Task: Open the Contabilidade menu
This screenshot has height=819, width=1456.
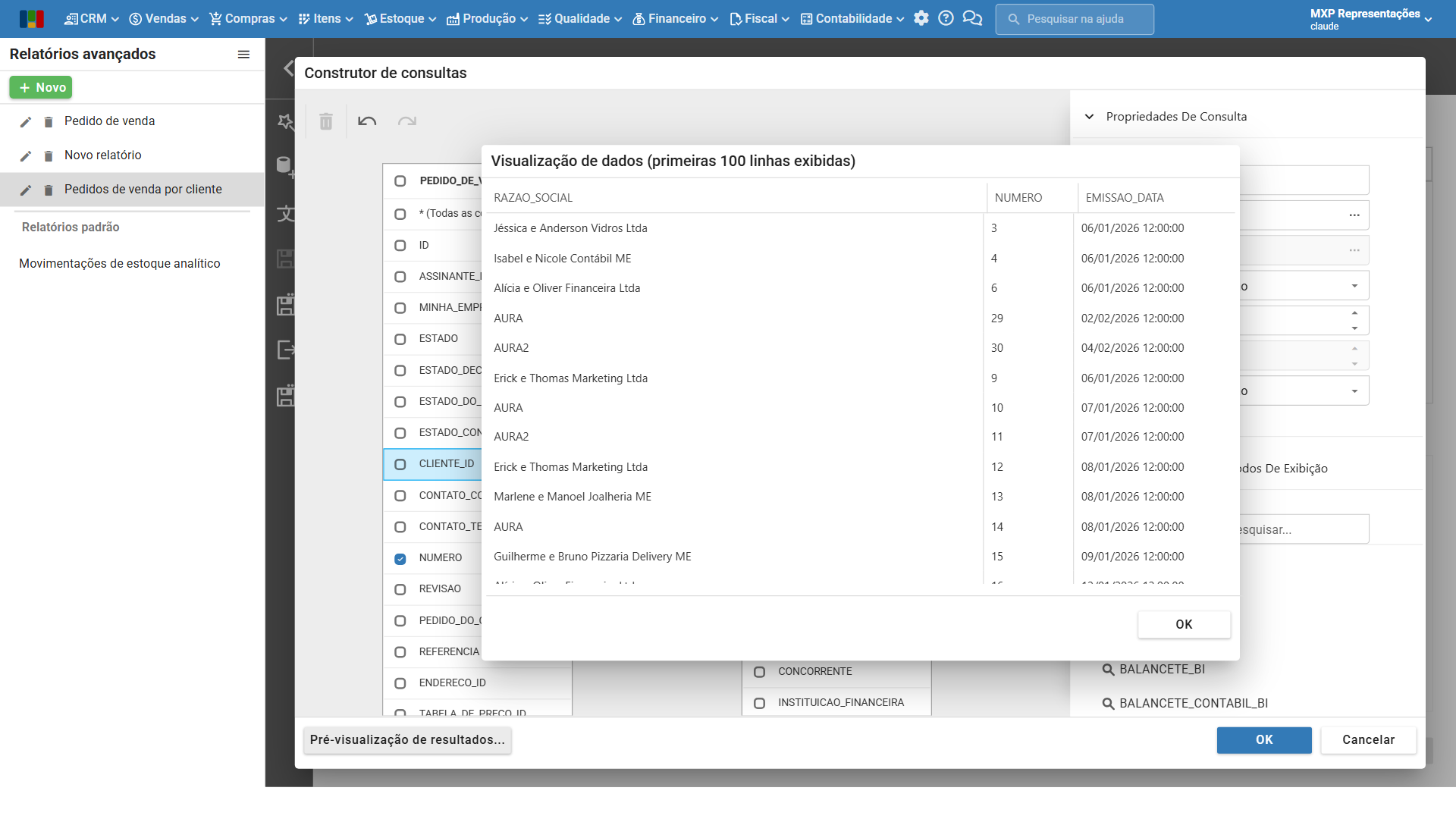Action: pos(853,19)
